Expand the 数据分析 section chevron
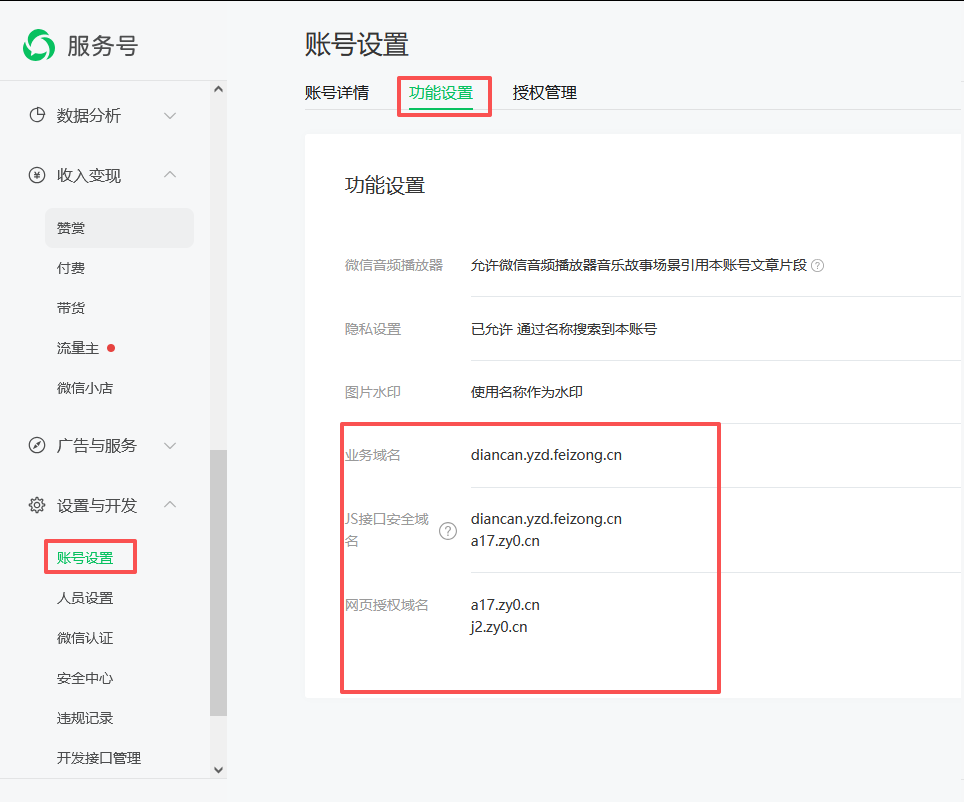Screen dimensions: 964x802 (x=170, y=115)
